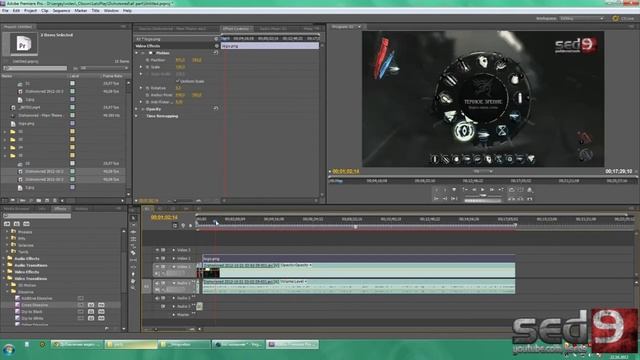Switch to the Effect Controls tab

coord(236,29)
